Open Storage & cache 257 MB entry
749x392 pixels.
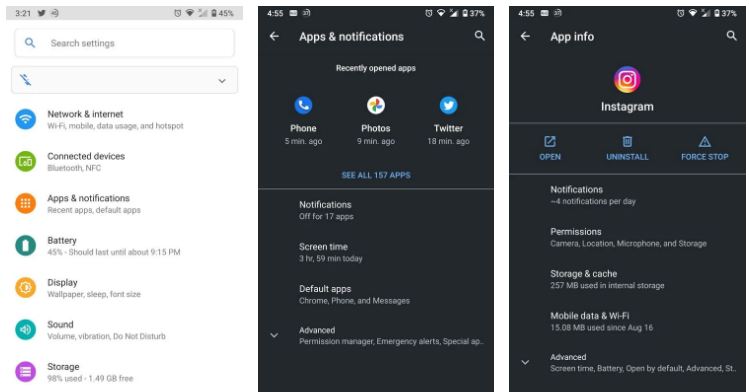tap(627, 279)
